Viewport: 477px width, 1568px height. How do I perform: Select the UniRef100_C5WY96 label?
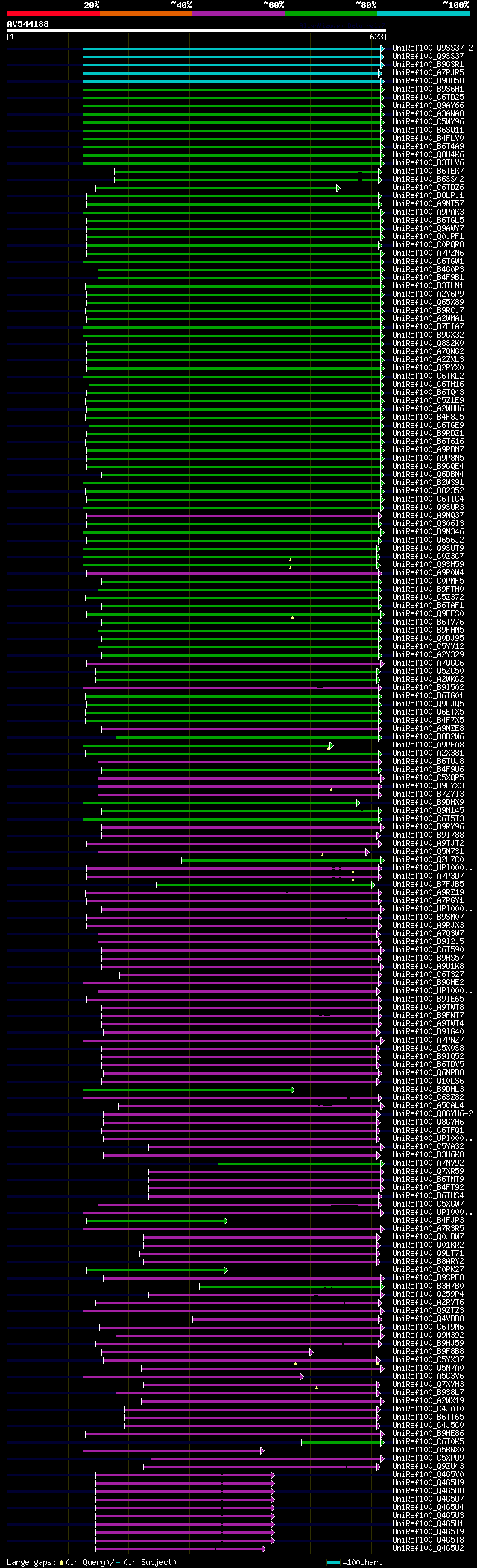[428, 121]
